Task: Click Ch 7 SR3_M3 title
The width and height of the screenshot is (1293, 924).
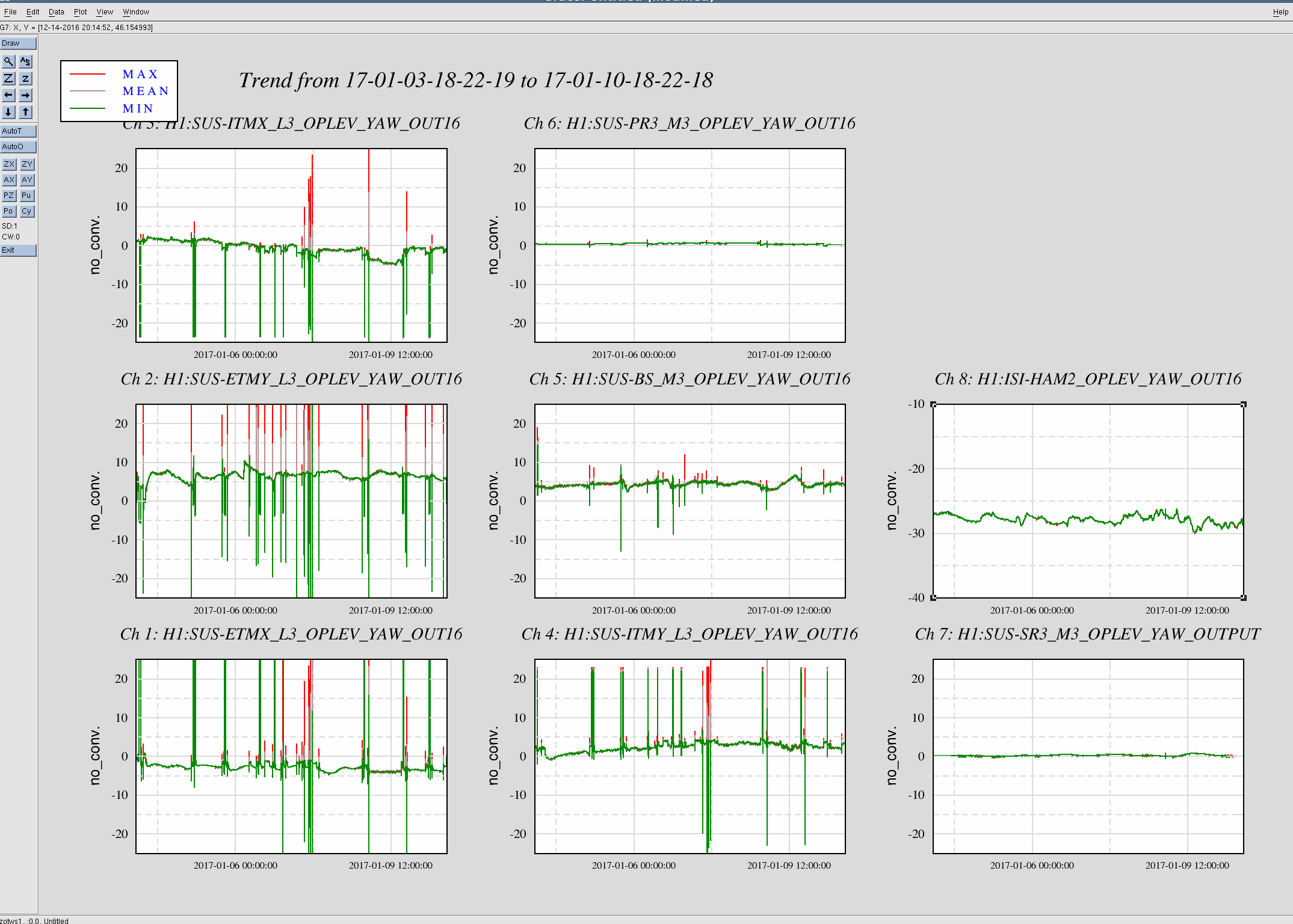Action: pyautogui.click(x=1088, y=634)
